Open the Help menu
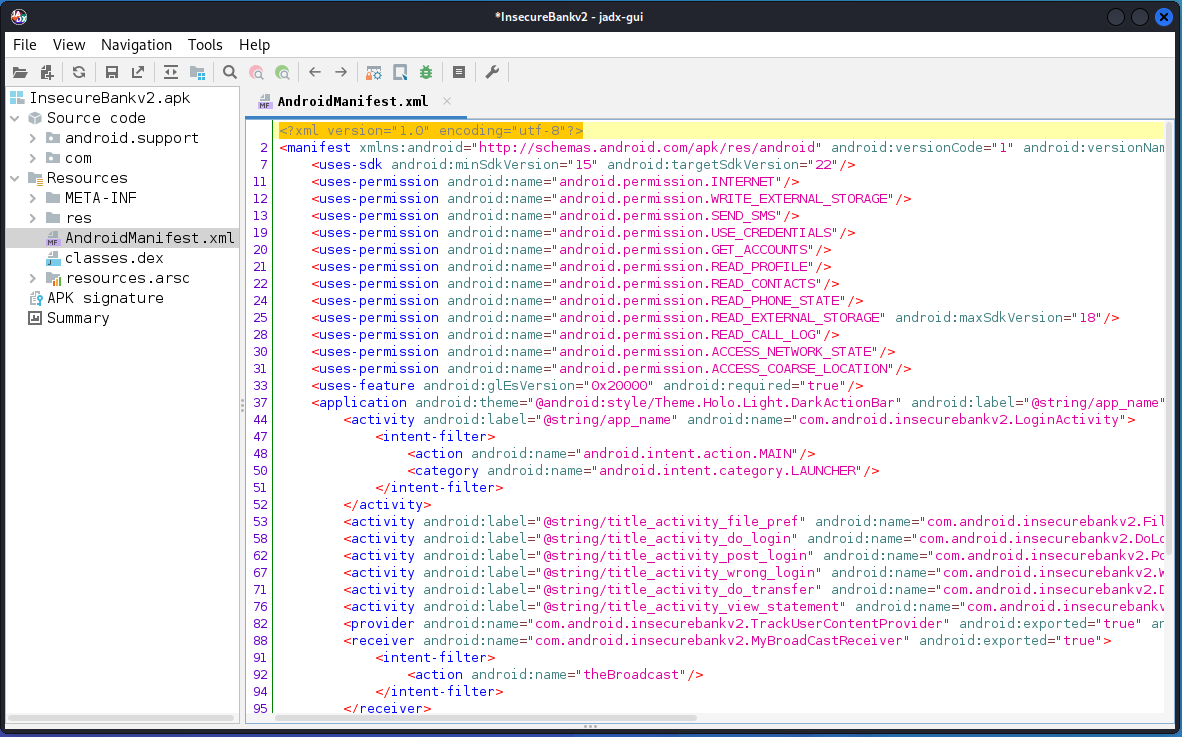This screenshot has width=1182, height=737. [254, 45]
